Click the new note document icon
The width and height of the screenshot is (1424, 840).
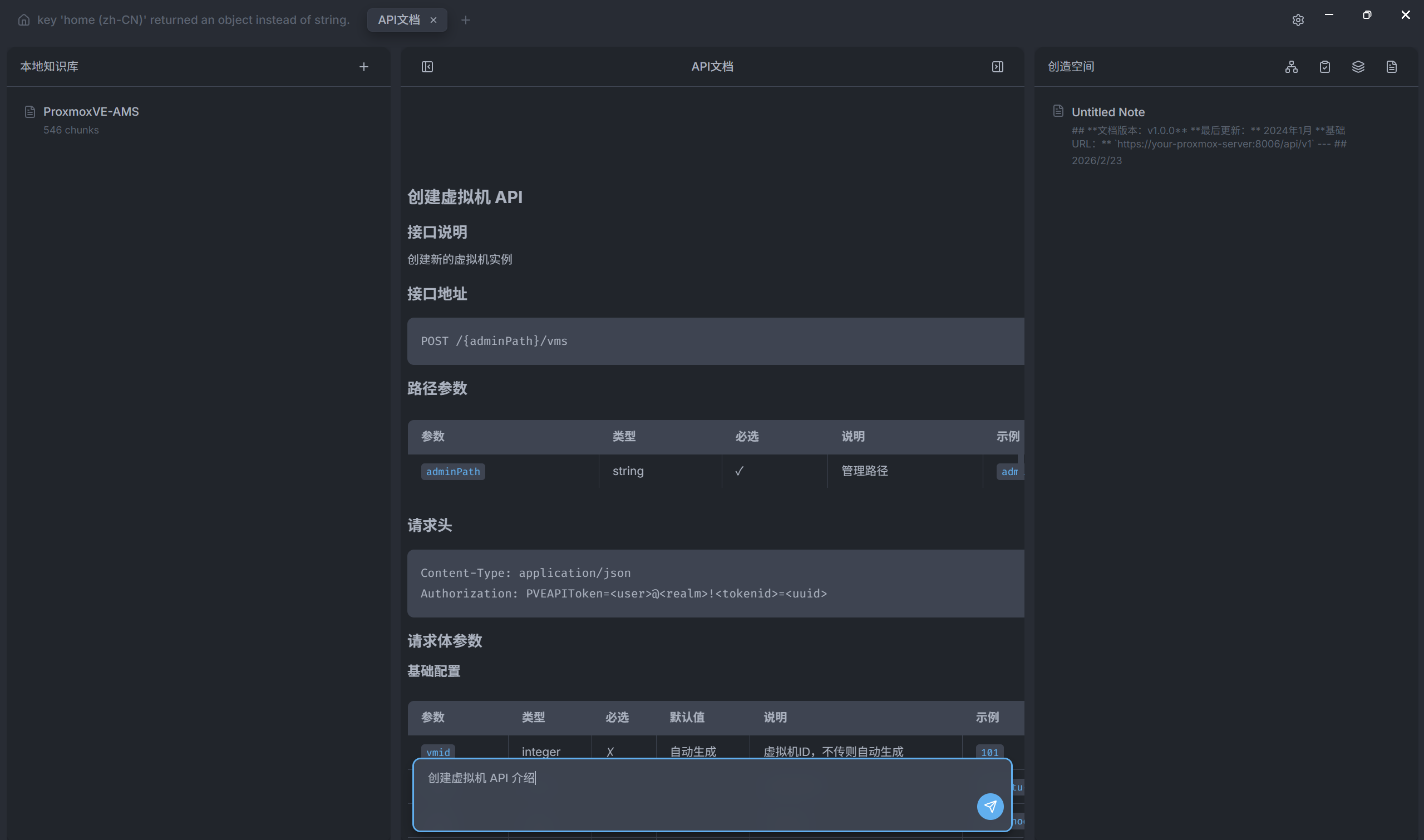click(1391, 67)
